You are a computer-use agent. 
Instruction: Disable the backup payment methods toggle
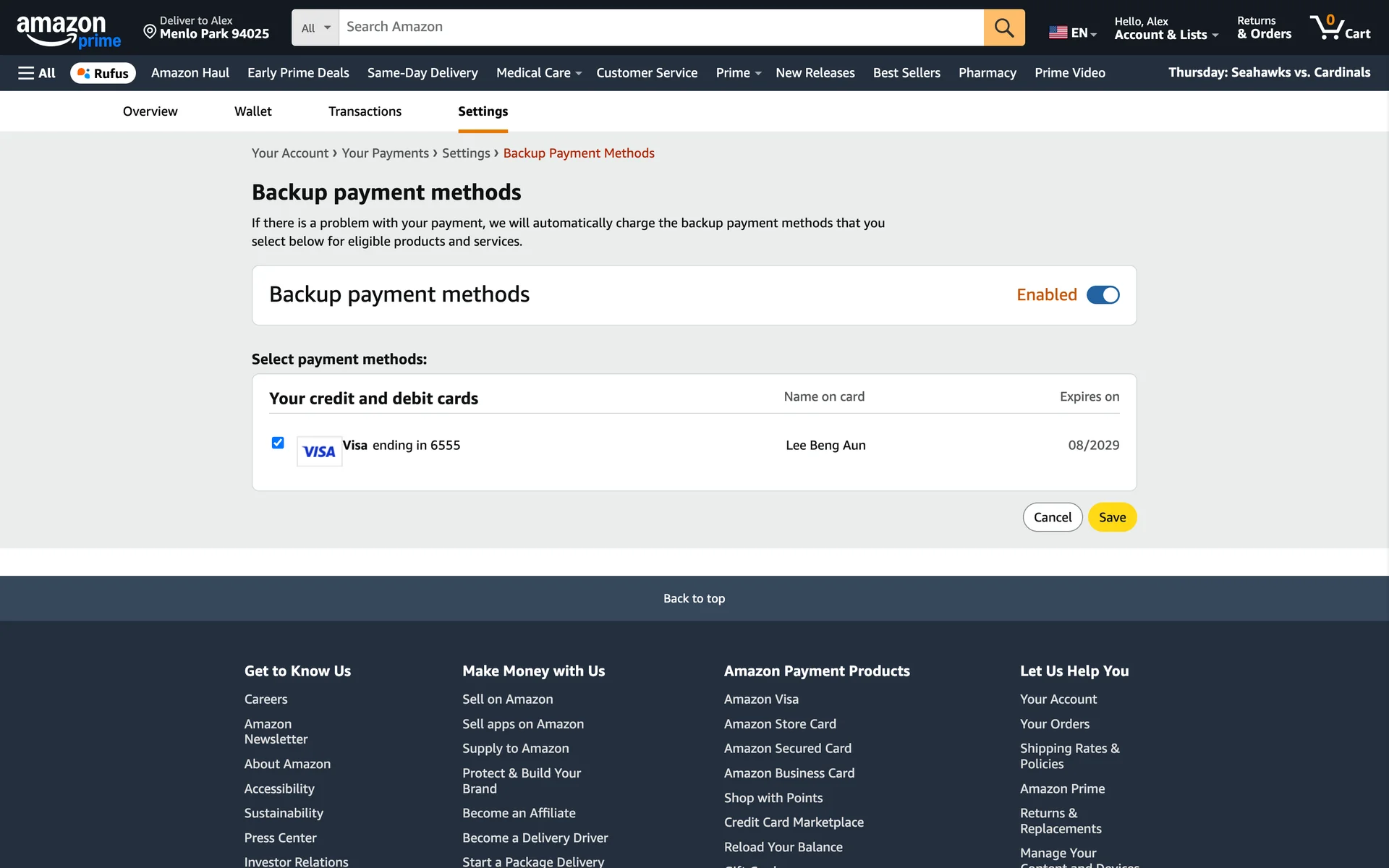[1103, 295]
